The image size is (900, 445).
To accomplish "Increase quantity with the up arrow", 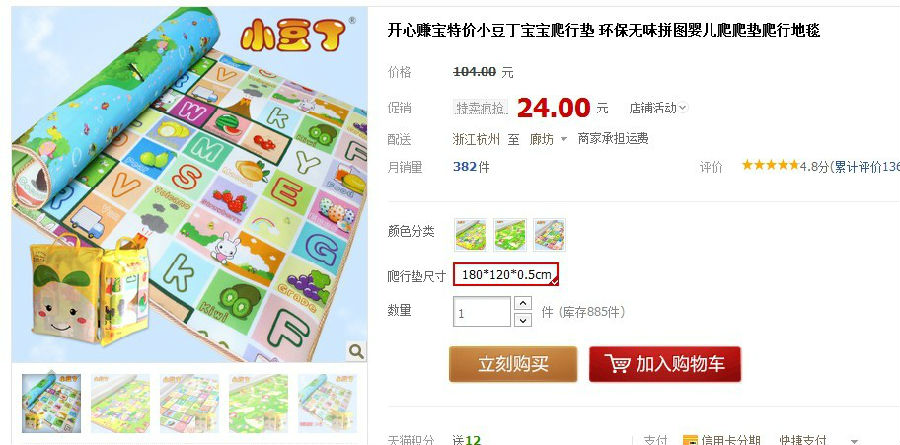I will (522, 303).
